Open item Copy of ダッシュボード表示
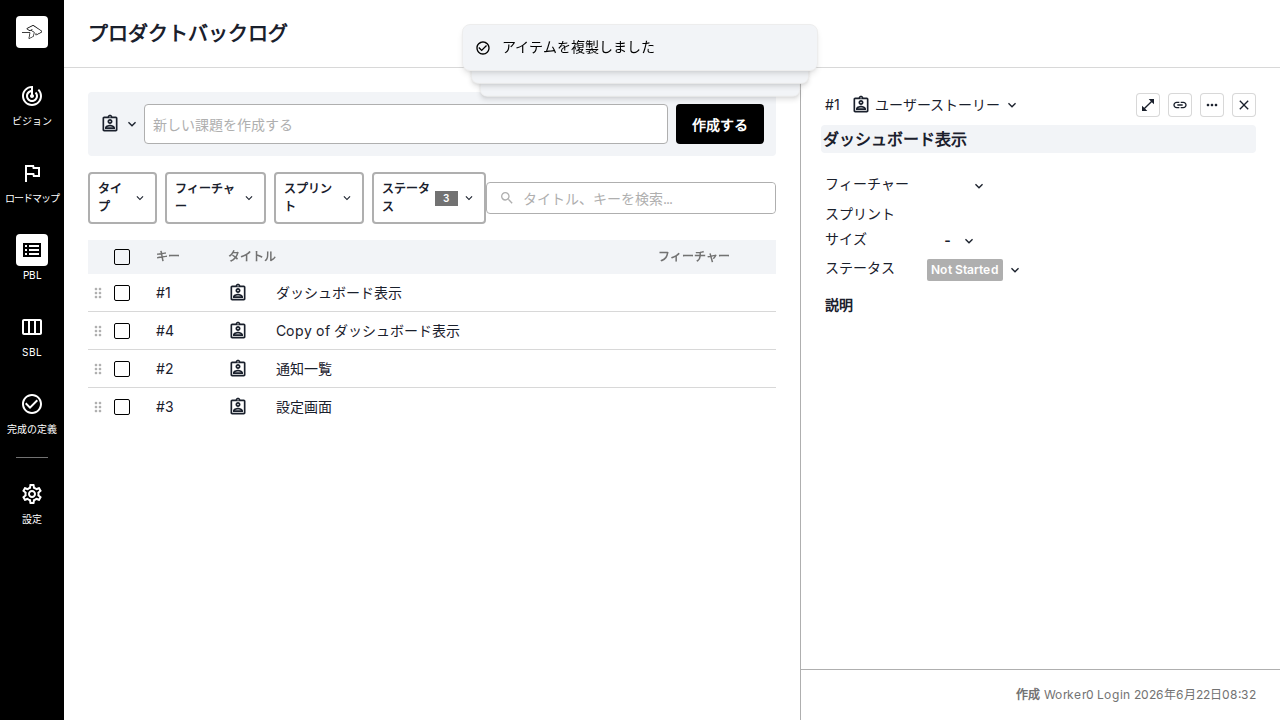 pyautogui.click(x=368, y=331)
